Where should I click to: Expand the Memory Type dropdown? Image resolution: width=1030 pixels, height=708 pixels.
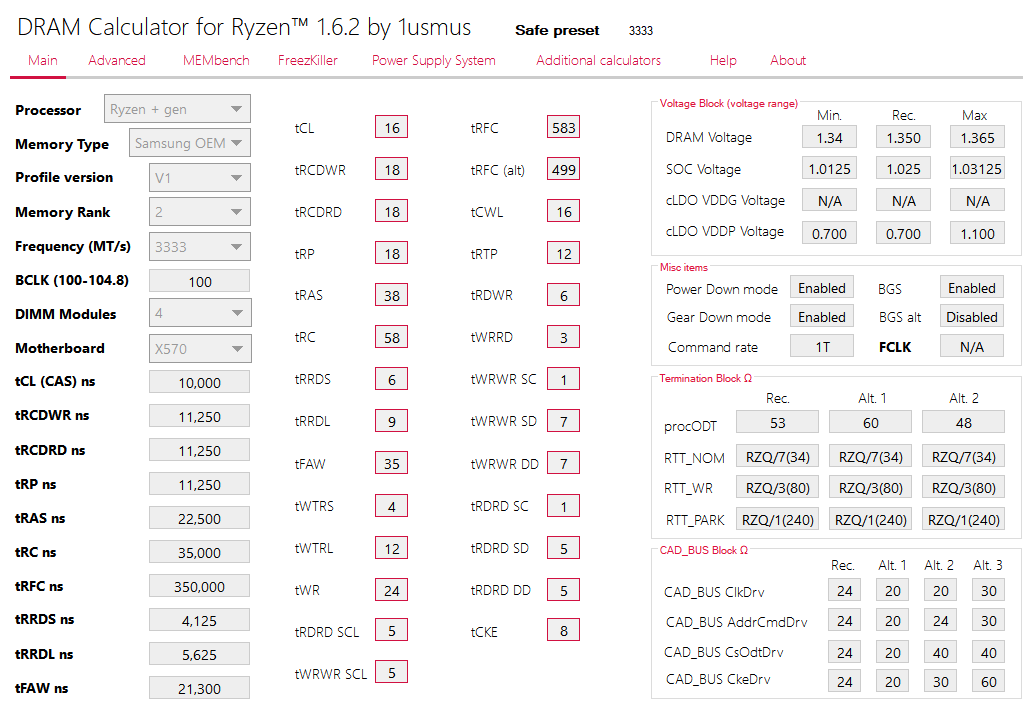(x=190, y=143)
